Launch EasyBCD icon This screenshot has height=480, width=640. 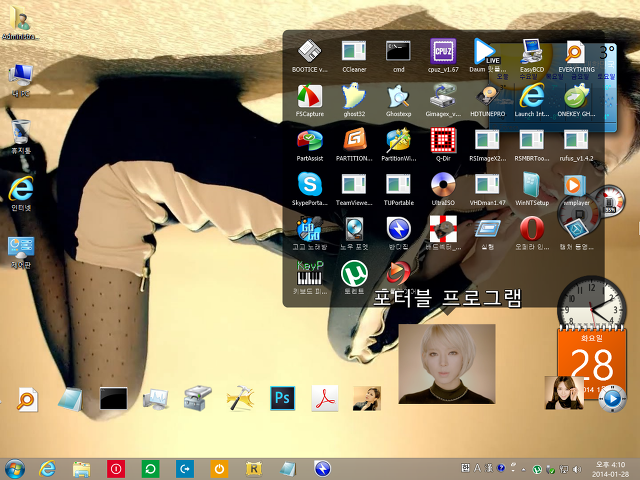[x=532, y=52]
